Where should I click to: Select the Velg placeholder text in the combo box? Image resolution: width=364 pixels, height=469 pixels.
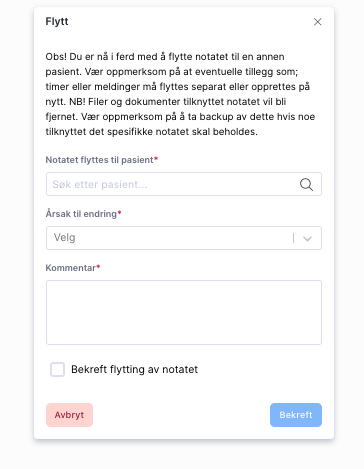click(x=65, y=238)
